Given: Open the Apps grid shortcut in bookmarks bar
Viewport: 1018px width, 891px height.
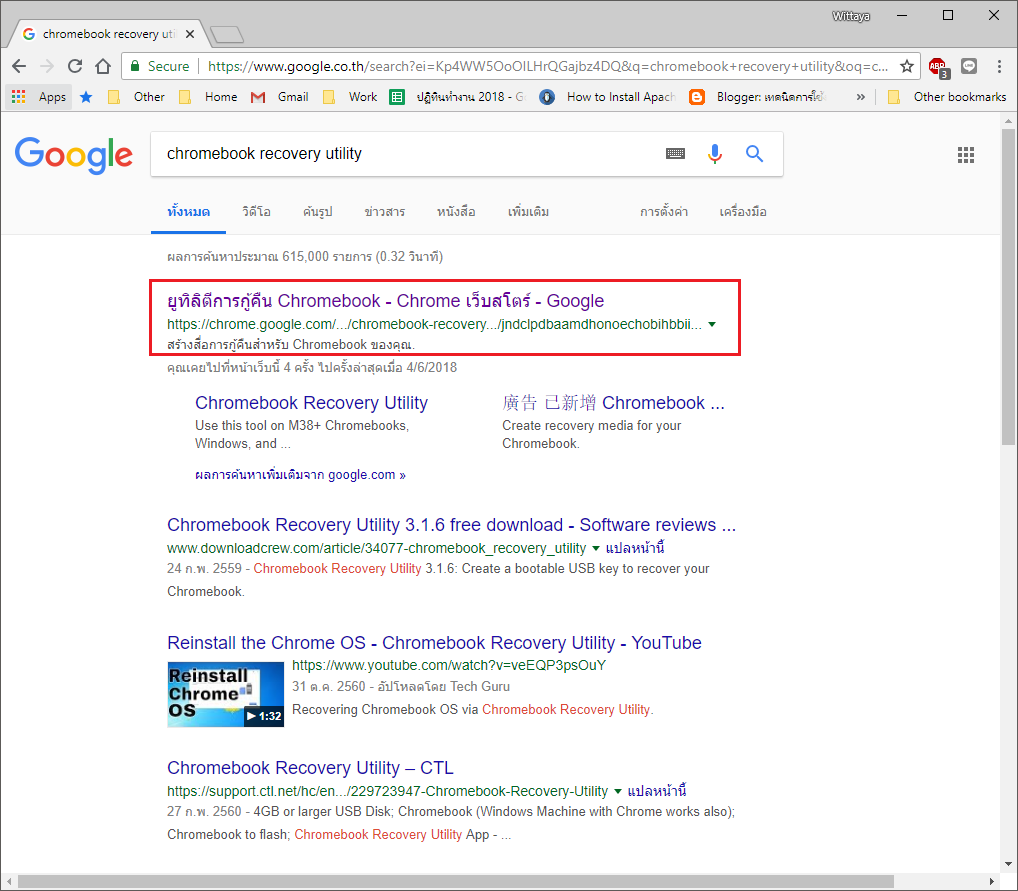Looking at the screenshot, I should click(x=38, y=97).
